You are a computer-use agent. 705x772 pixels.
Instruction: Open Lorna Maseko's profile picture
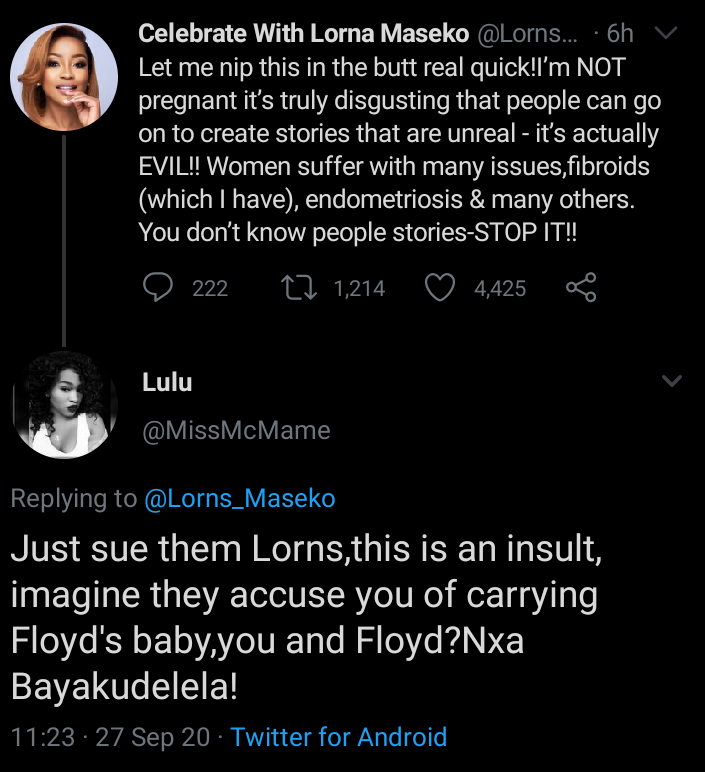[x=63, y=77]
